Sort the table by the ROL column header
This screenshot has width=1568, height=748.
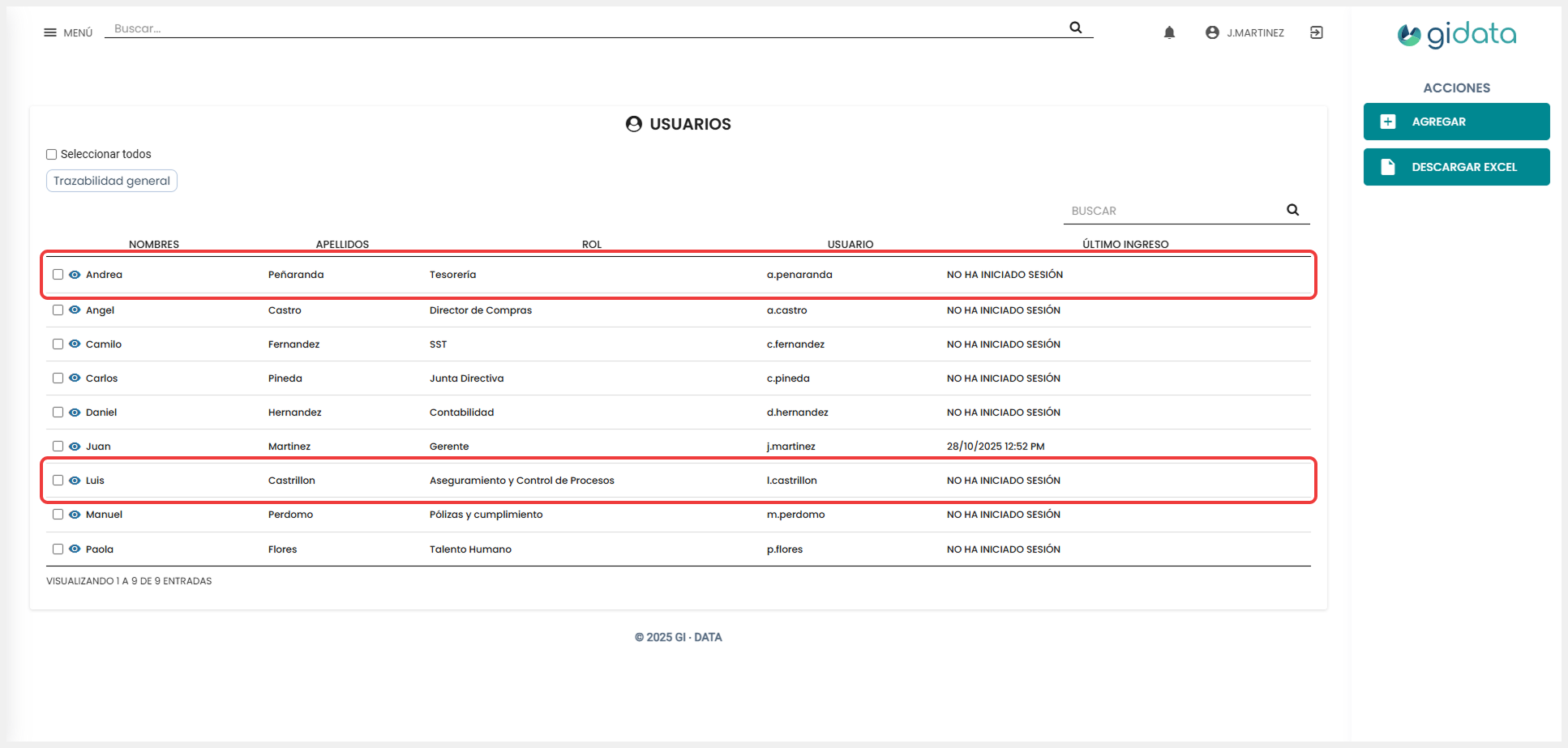coord(591,244)
